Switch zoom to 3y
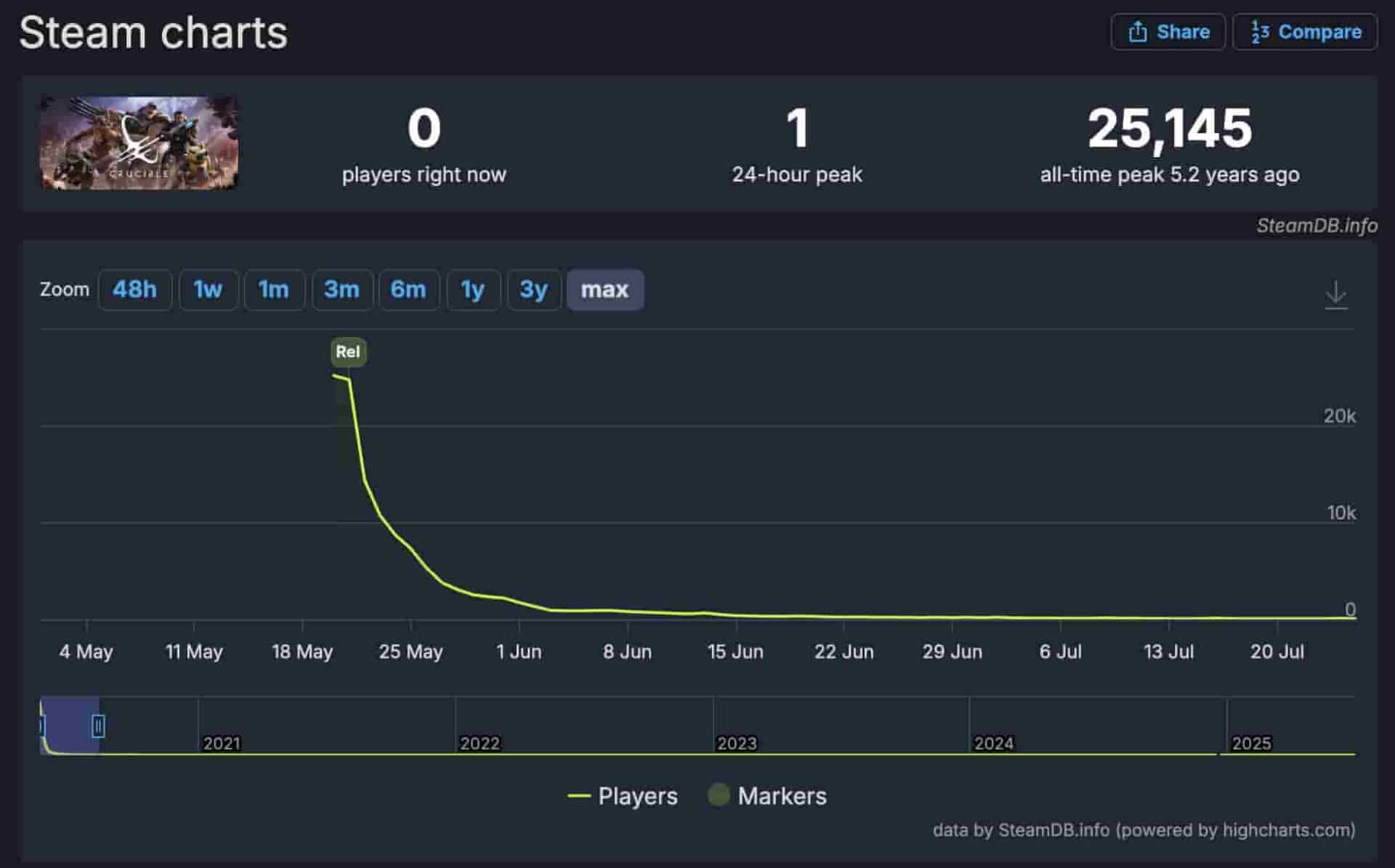The image size is (1395, 868). (534, 290)
